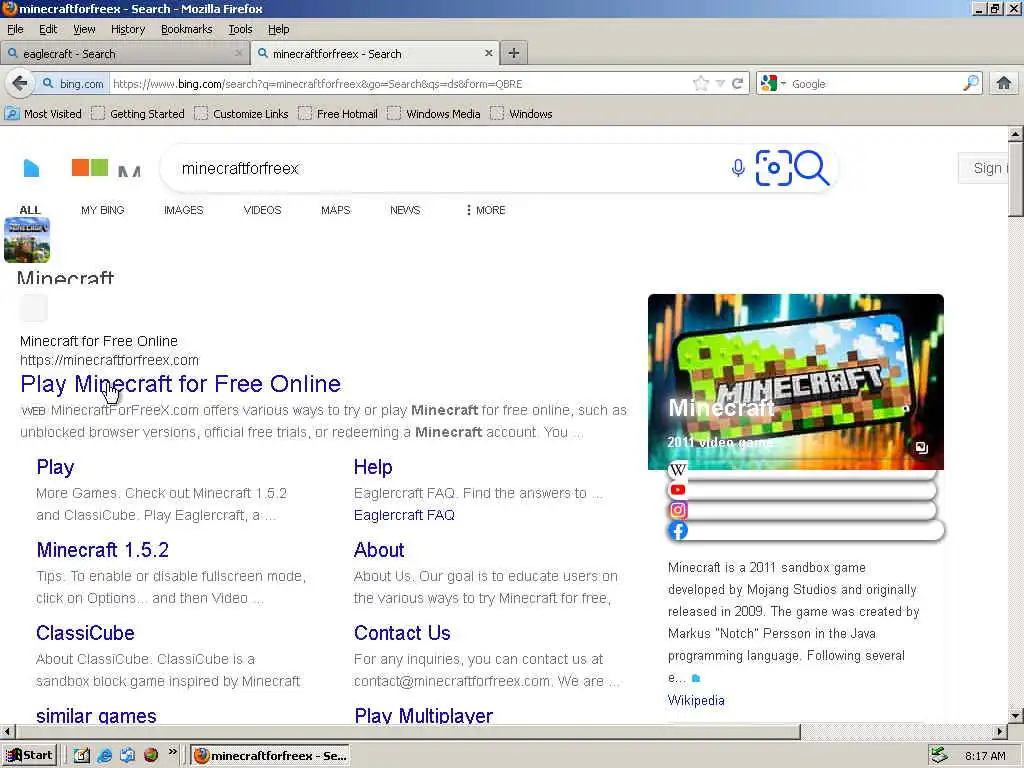The image size is (1024, 768).
Task: Close the minecraftforfreex - Search tab
Action: point(488,54)
